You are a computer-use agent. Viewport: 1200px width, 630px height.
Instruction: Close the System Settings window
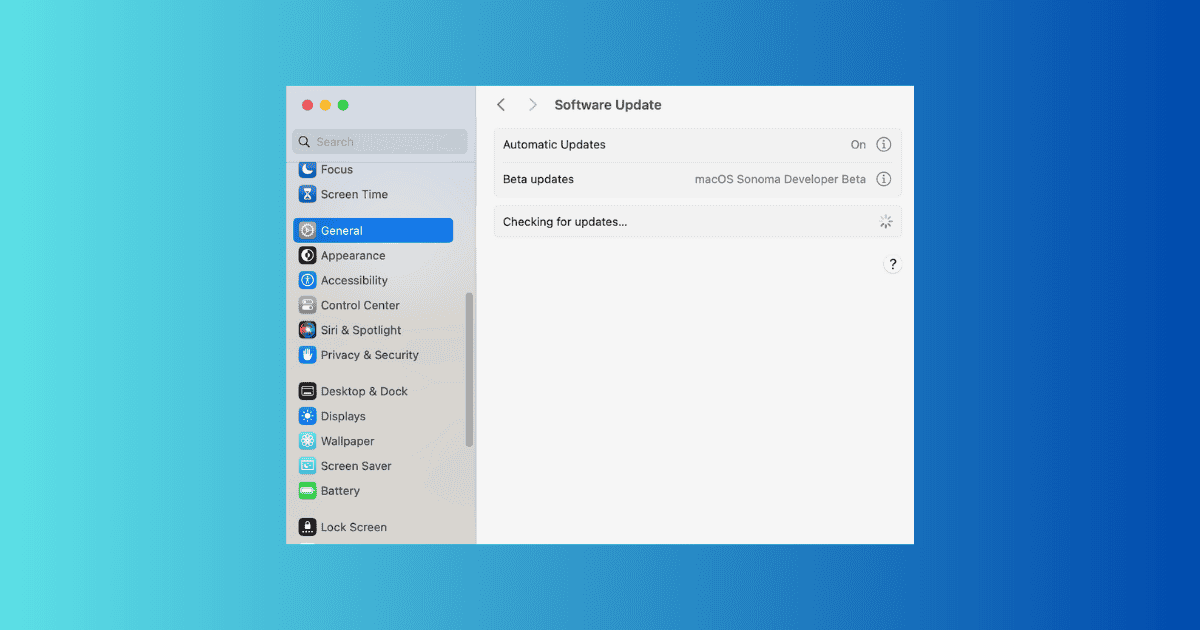pos(308,105)
